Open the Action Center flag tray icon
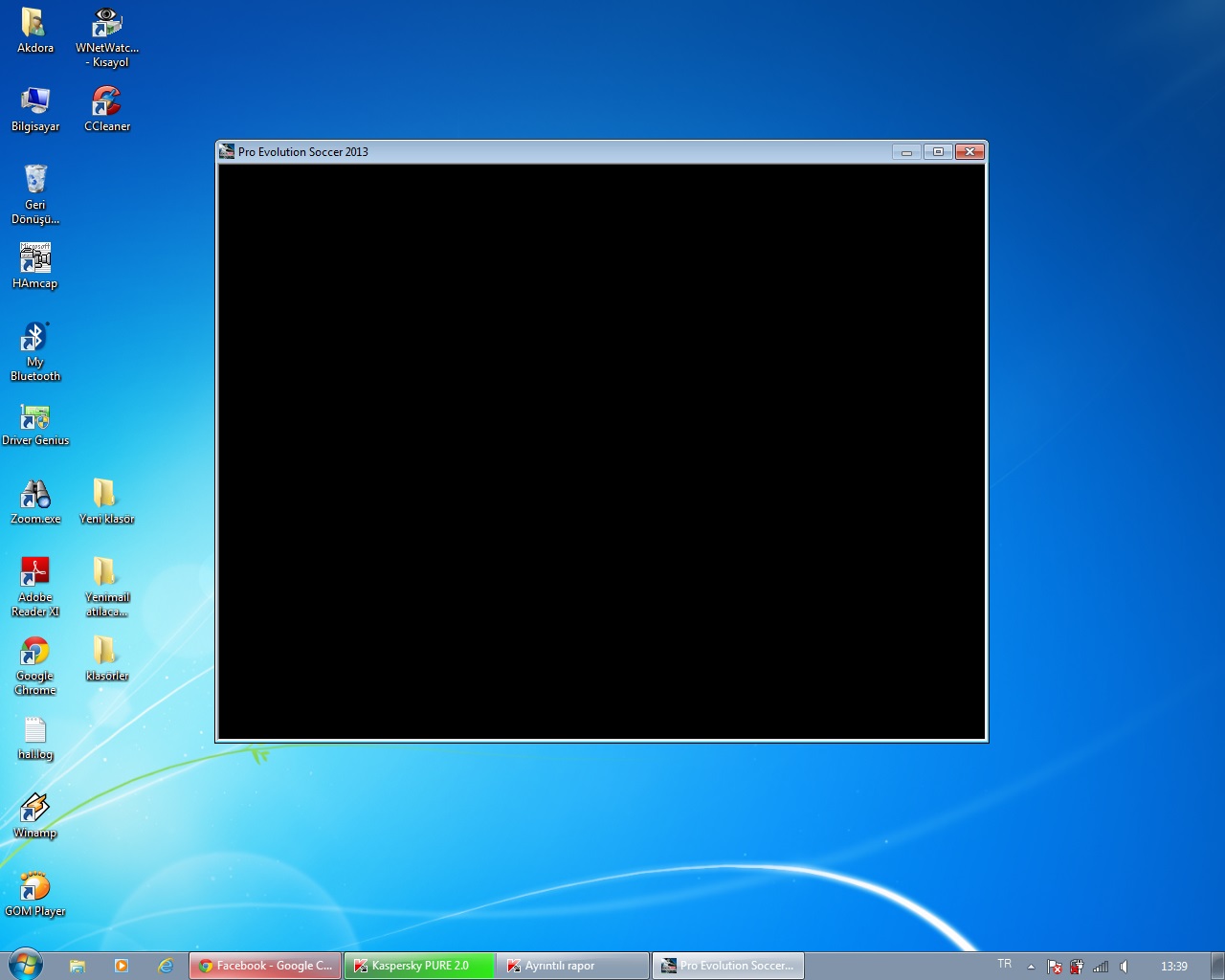This screenshot has height=980, width=1225. click(x=1055, y=967)
